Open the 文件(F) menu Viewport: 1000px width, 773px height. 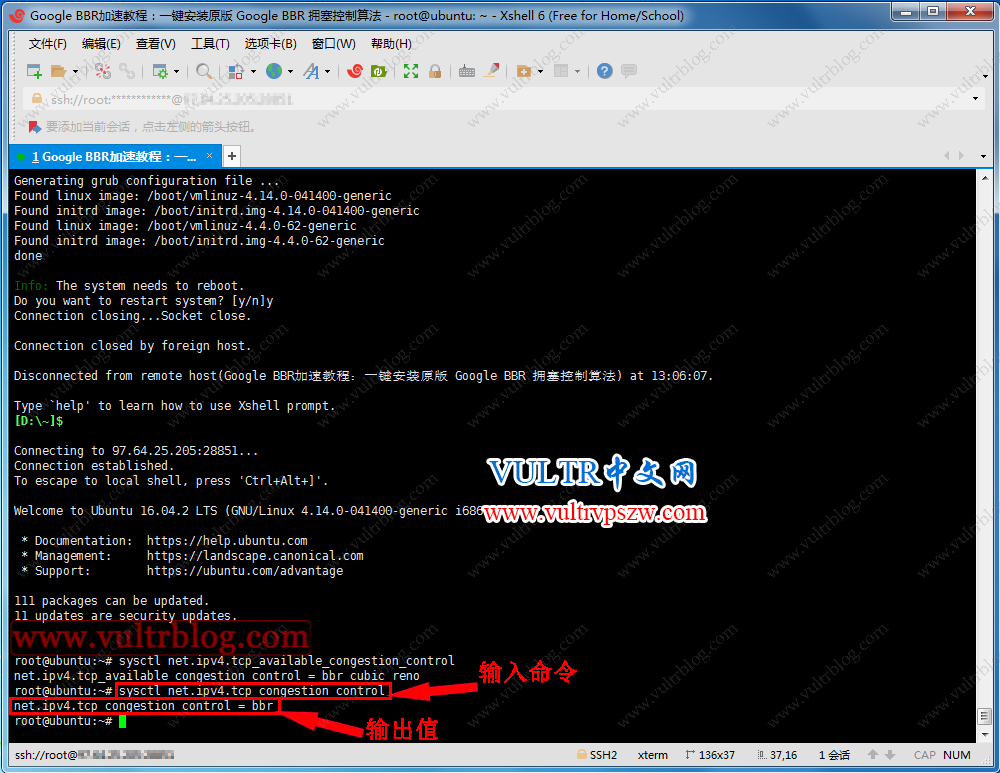coord(48,43)
